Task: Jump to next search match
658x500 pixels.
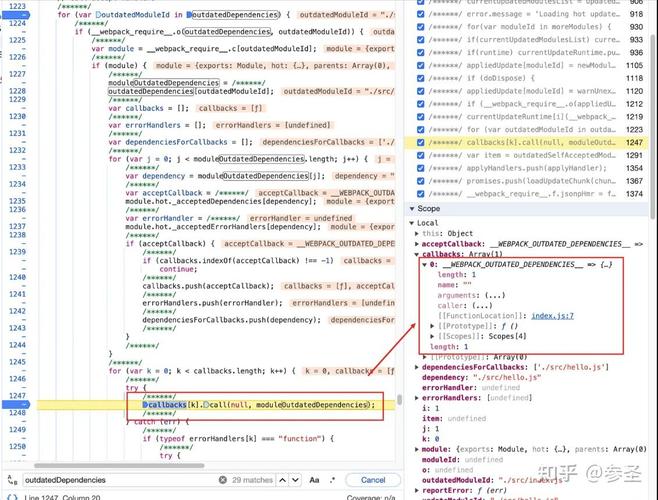Action: click(x=295, y=480)
